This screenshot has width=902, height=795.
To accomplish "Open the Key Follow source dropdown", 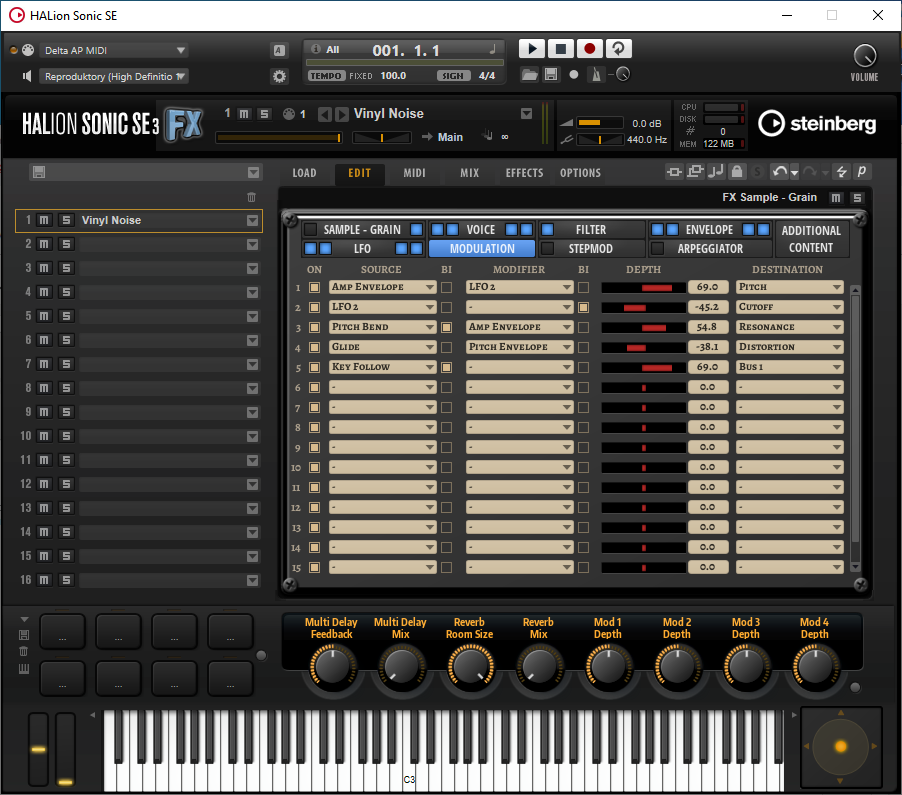I will coord(383,367).
